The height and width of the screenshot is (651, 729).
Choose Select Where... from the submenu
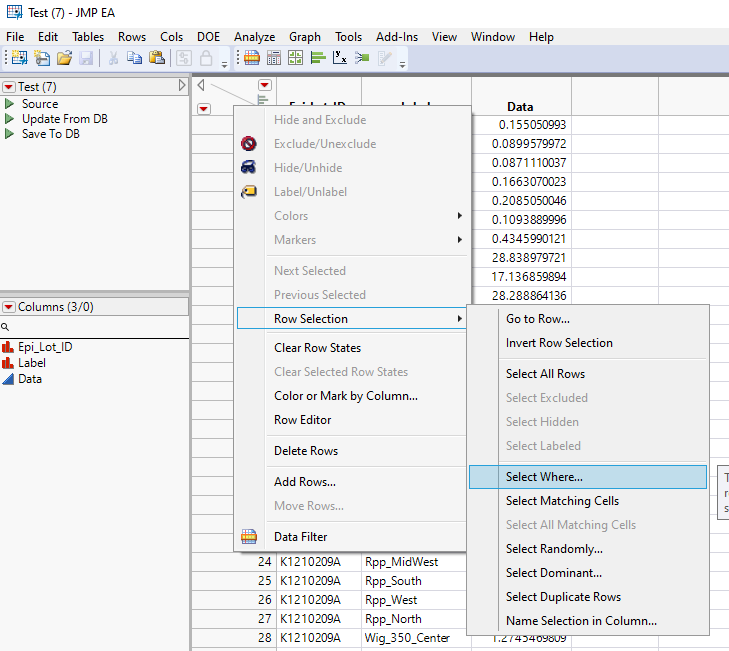click(x=544, y=477)
